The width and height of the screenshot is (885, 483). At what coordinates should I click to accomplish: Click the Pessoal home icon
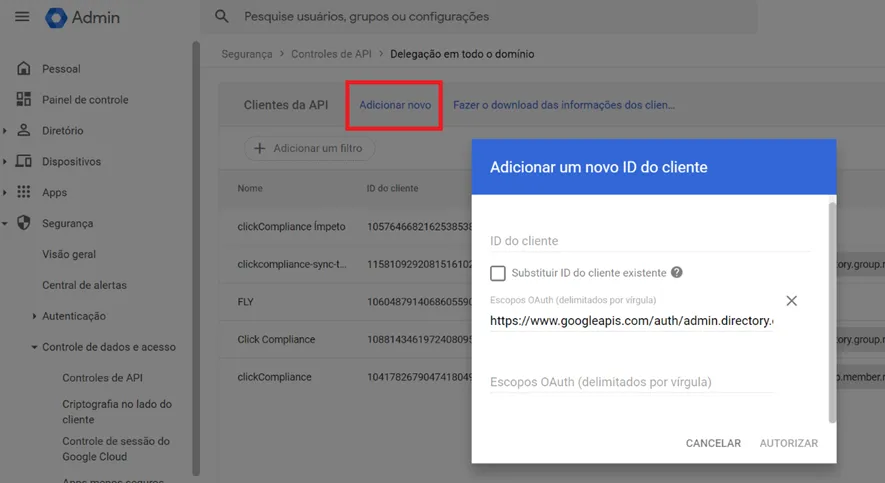pos(24,69)
